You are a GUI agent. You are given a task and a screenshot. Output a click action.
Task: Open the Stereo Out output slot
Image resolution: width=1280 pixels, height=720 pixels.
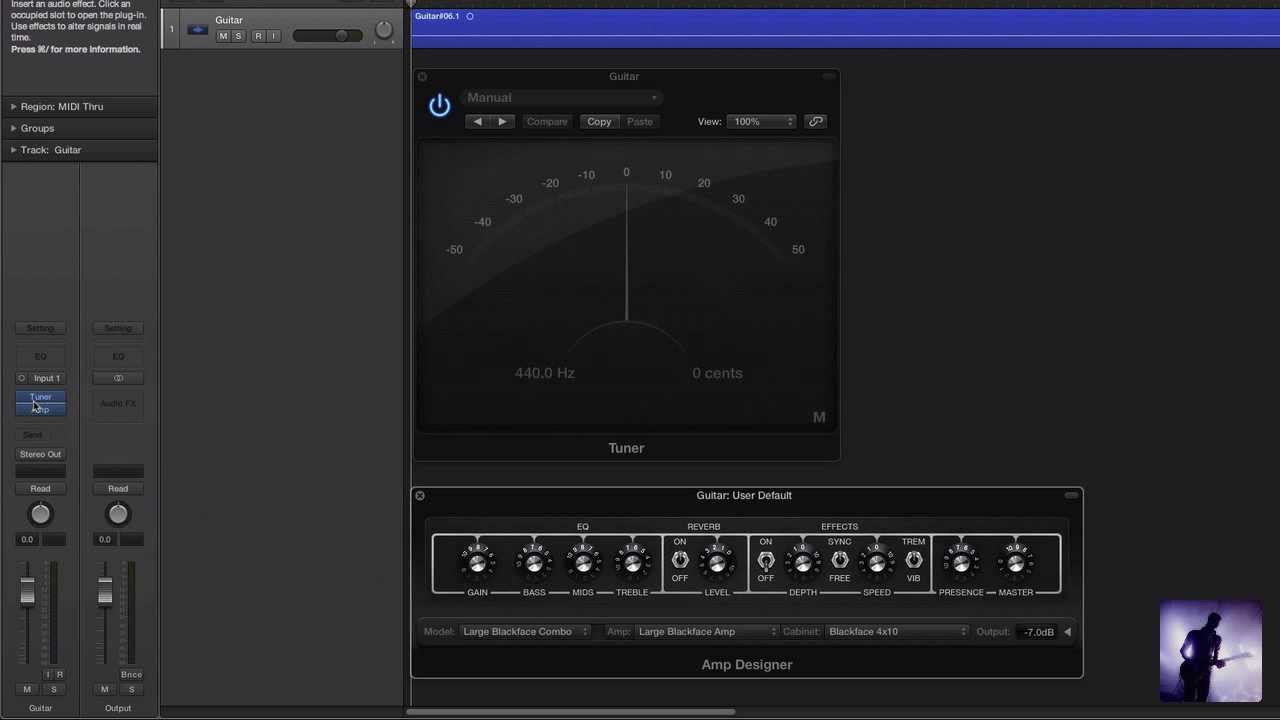40,454
